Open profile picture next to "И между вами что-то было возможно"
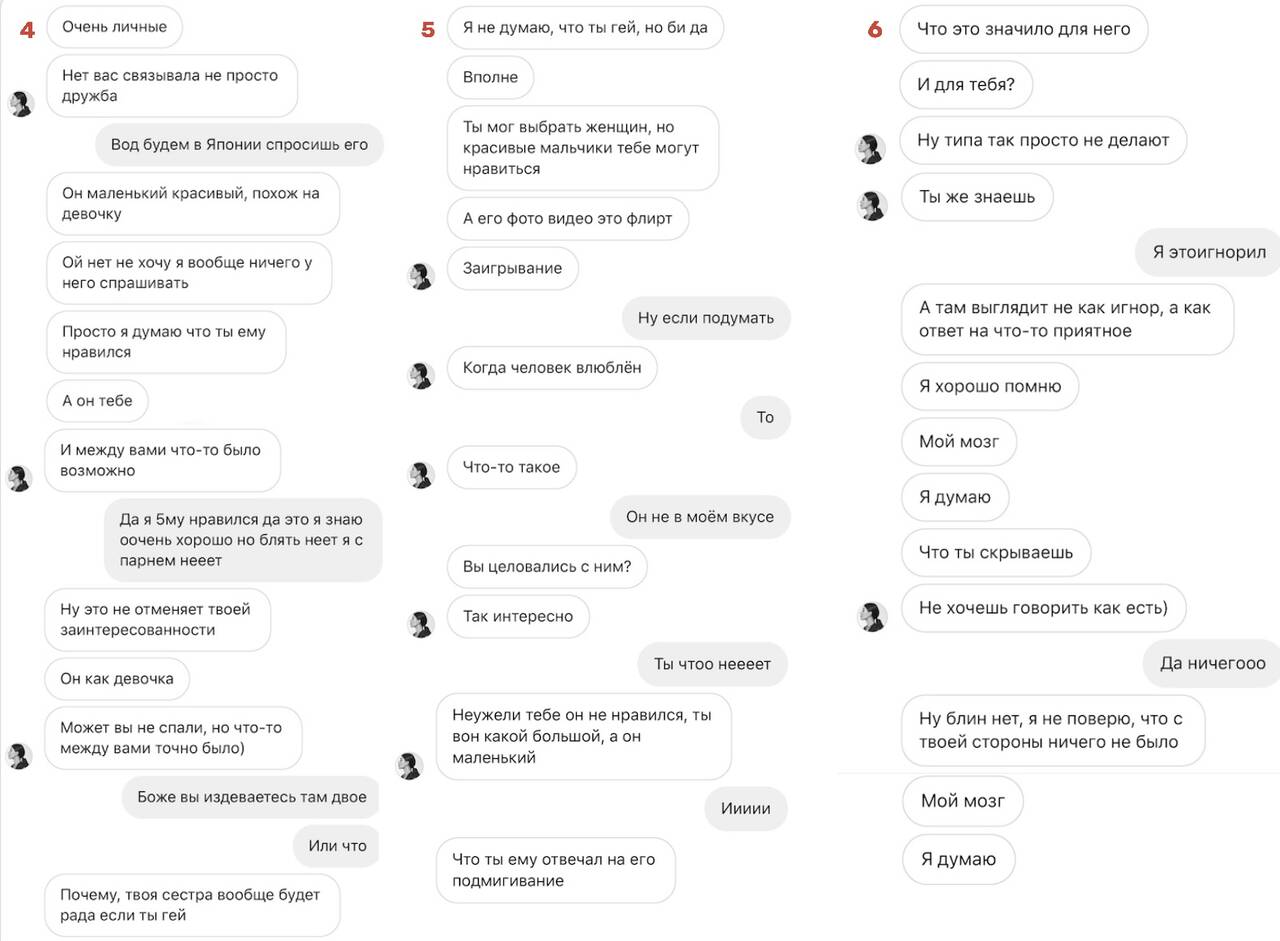The image size is (1280, 941). pos(20,478)
